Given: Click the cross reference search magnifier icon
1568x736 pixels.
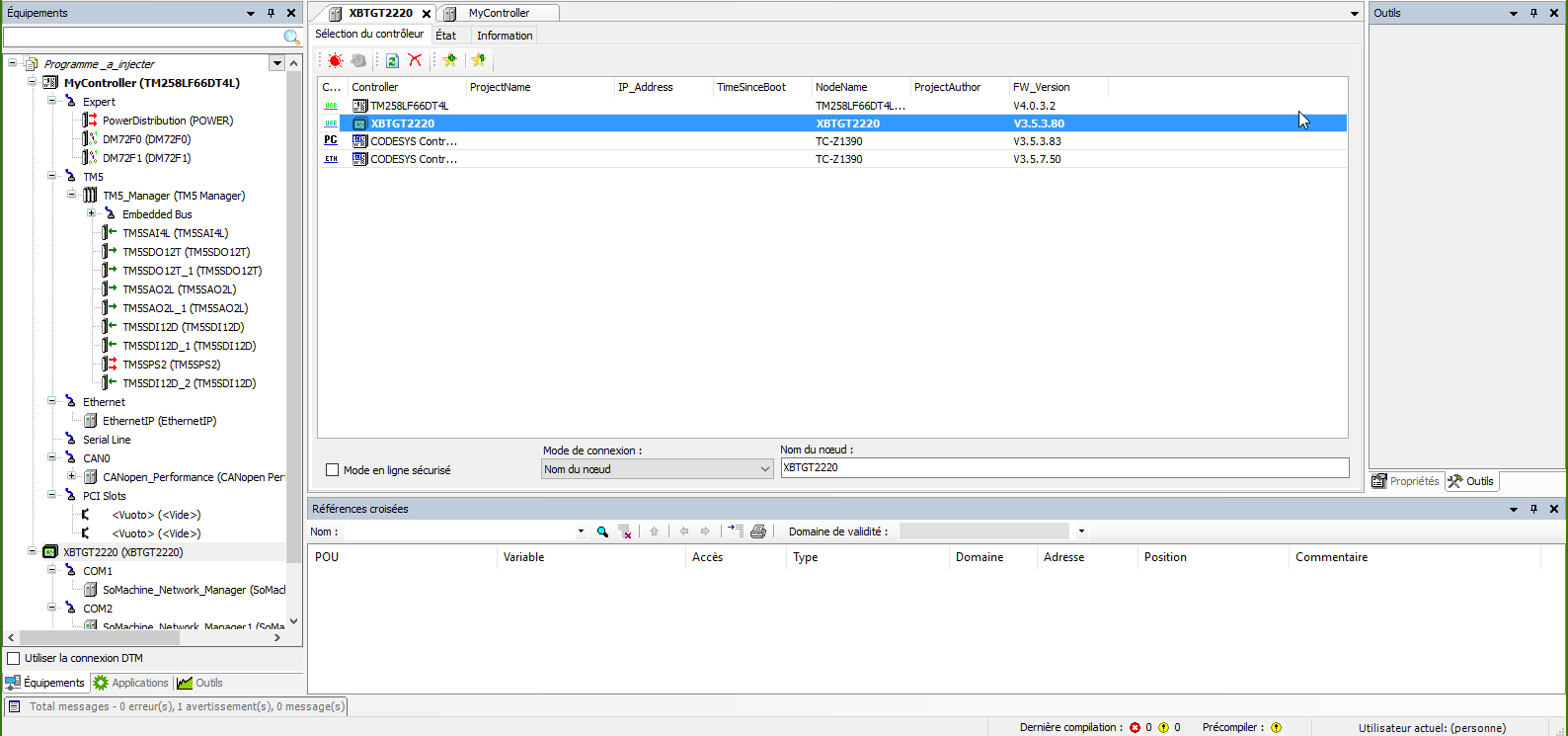Looking at the screenshot, I should 602,532.
